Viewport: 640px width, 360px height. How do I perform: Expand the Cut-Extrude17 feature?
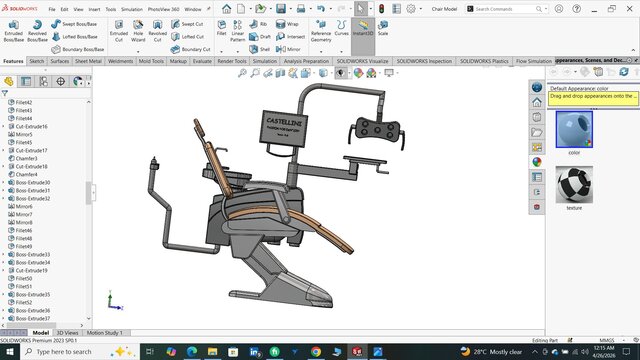coord(3,151)
